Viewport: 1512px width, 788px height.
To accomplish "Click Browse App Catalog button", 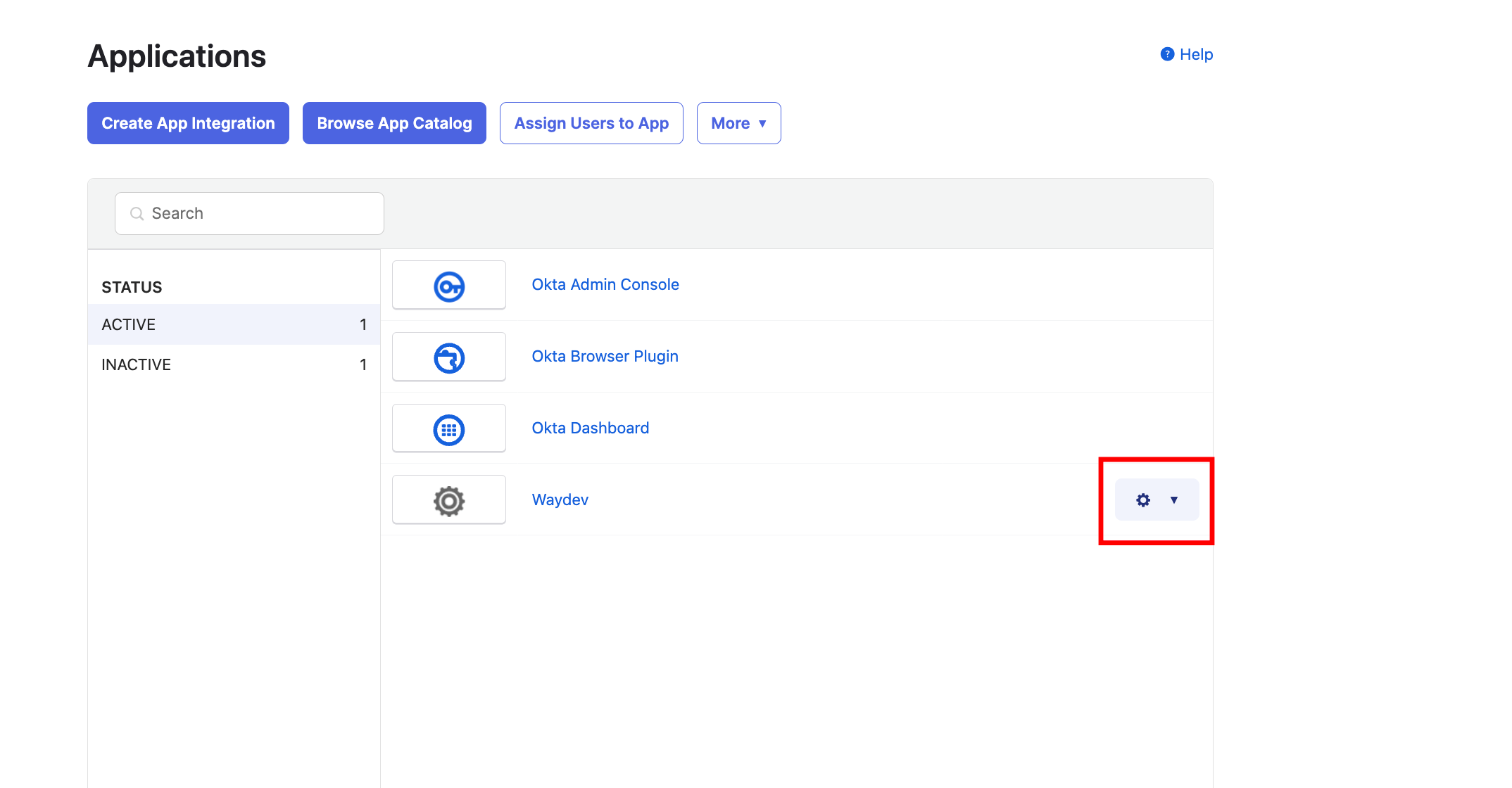I will coord(394,123).
